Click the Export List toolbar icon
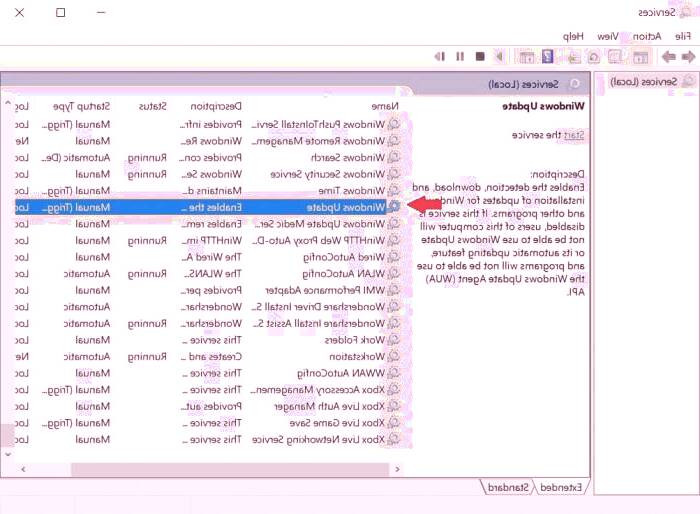The width and height of the screenshot is (700, 514). pos(573,57)
